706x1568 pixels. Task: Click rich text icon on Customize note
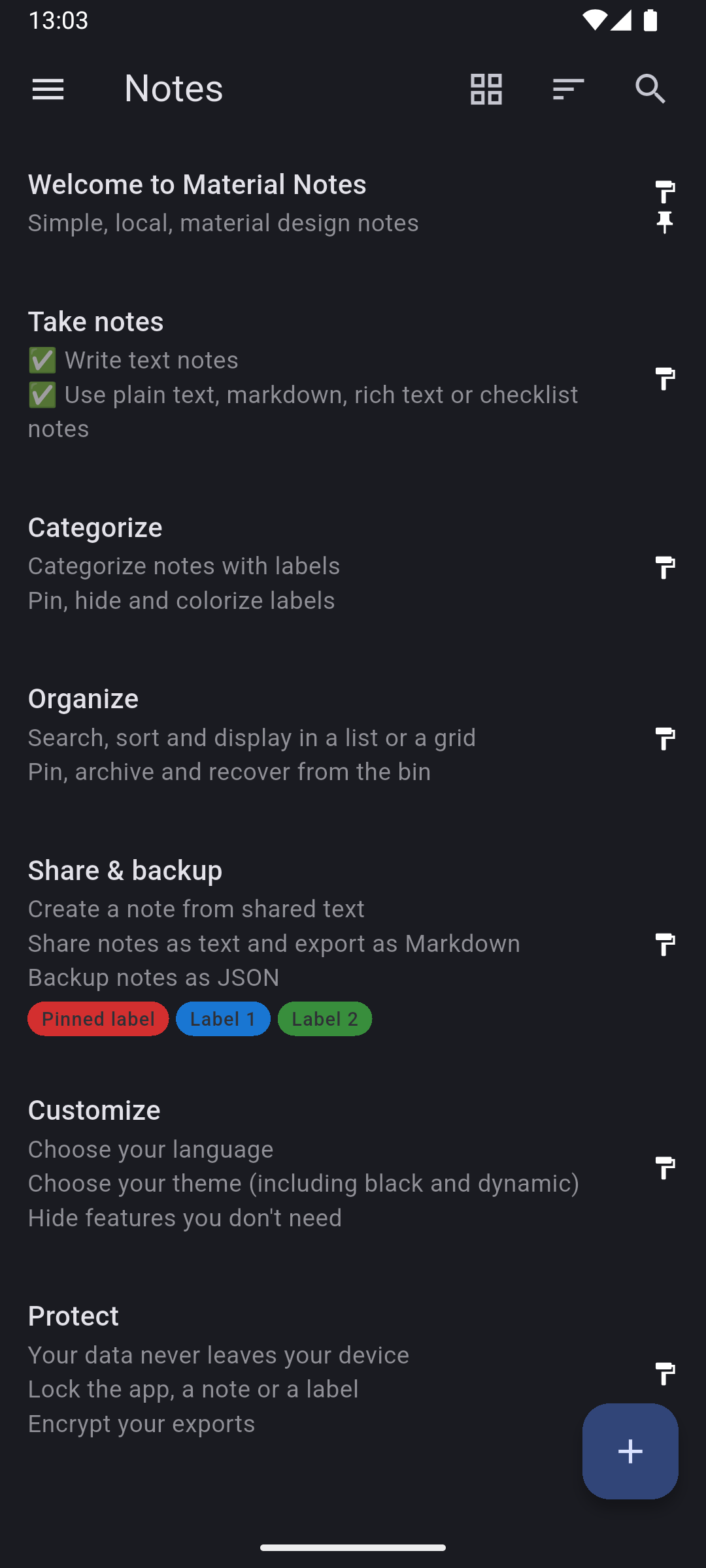click(665, 1168)
